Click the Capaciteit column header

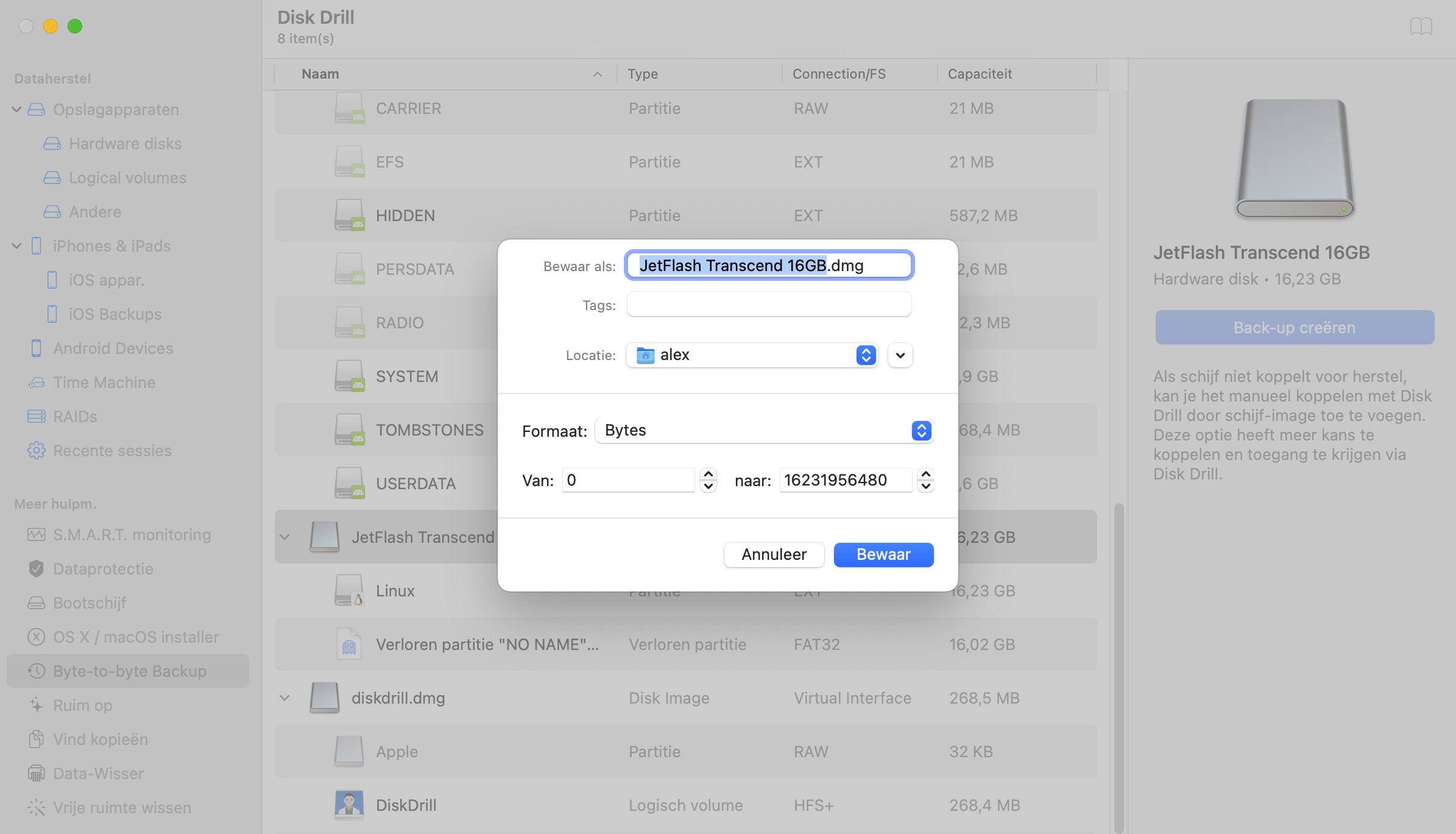point(1016,74)
